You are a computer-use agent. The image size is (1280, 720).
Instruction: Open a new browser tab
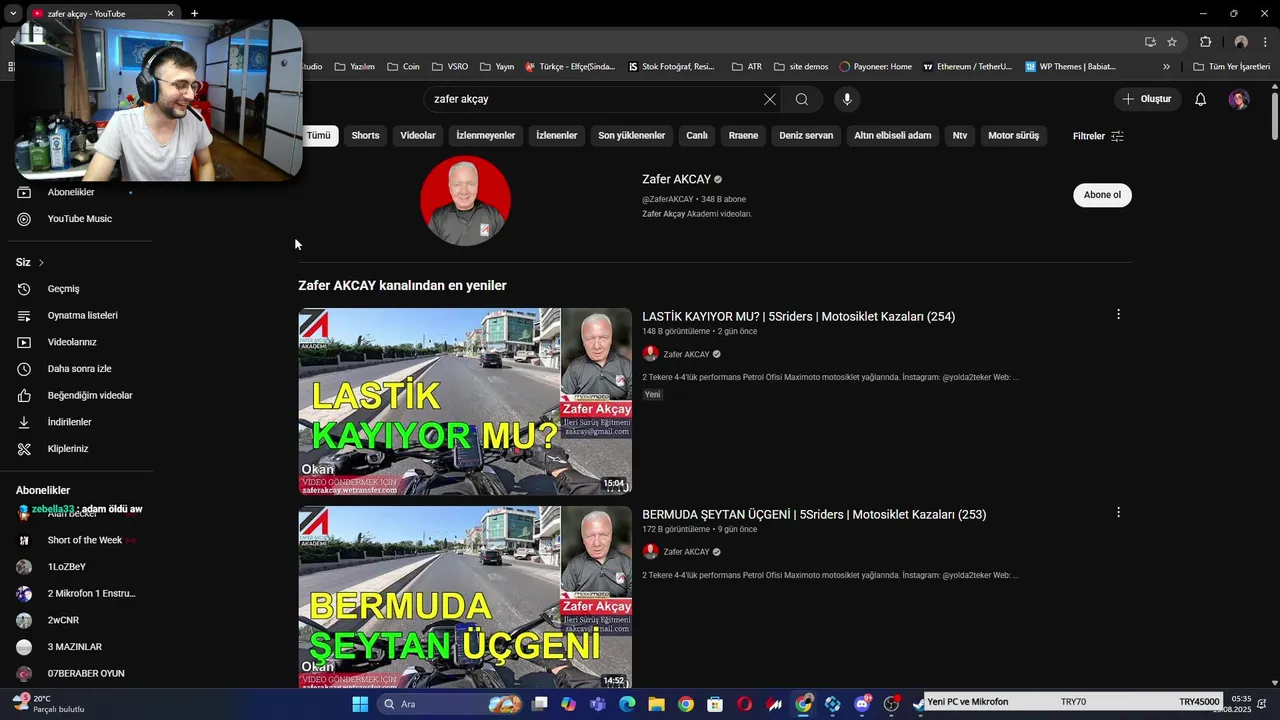pyautogui.click(x=194, y=13)
